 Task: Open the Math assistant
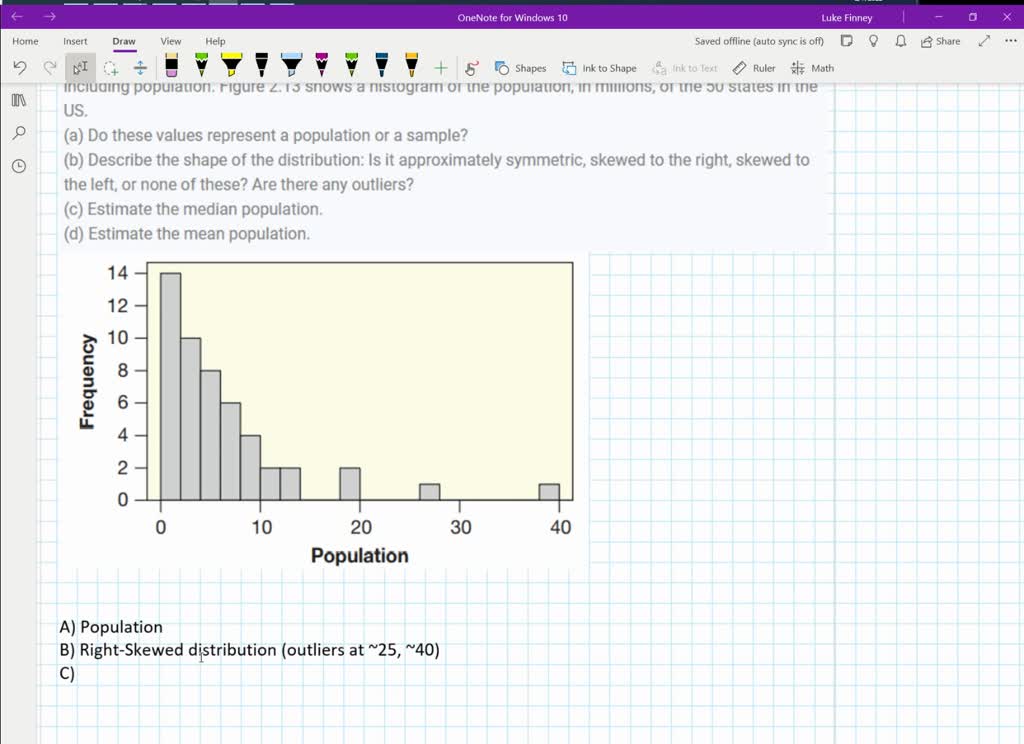(x=815, y=68)
